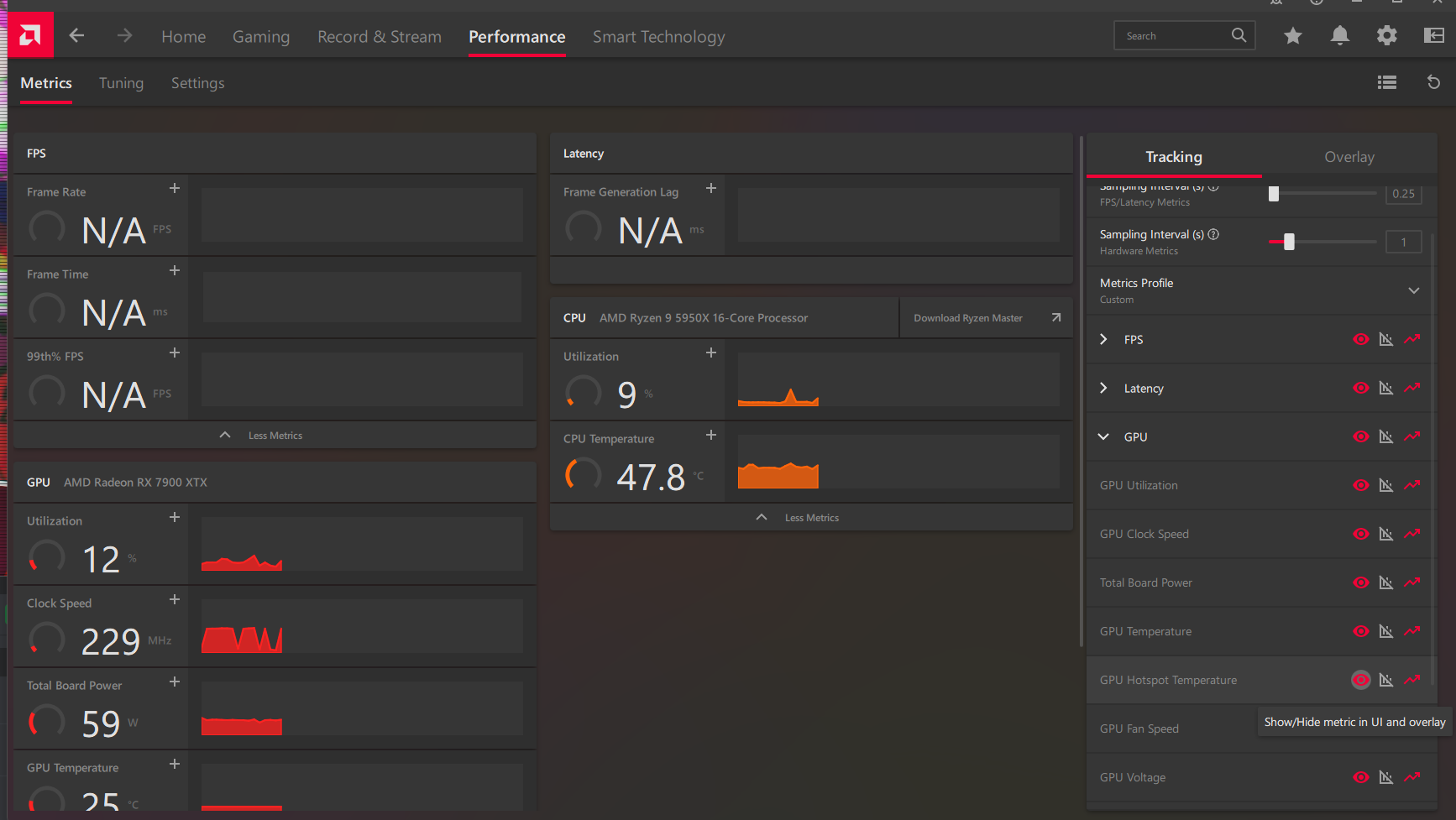Hide GPU Clock Speed metric with eye
The height and width of the screenshot is (820, 1456).
[1361, 534]
